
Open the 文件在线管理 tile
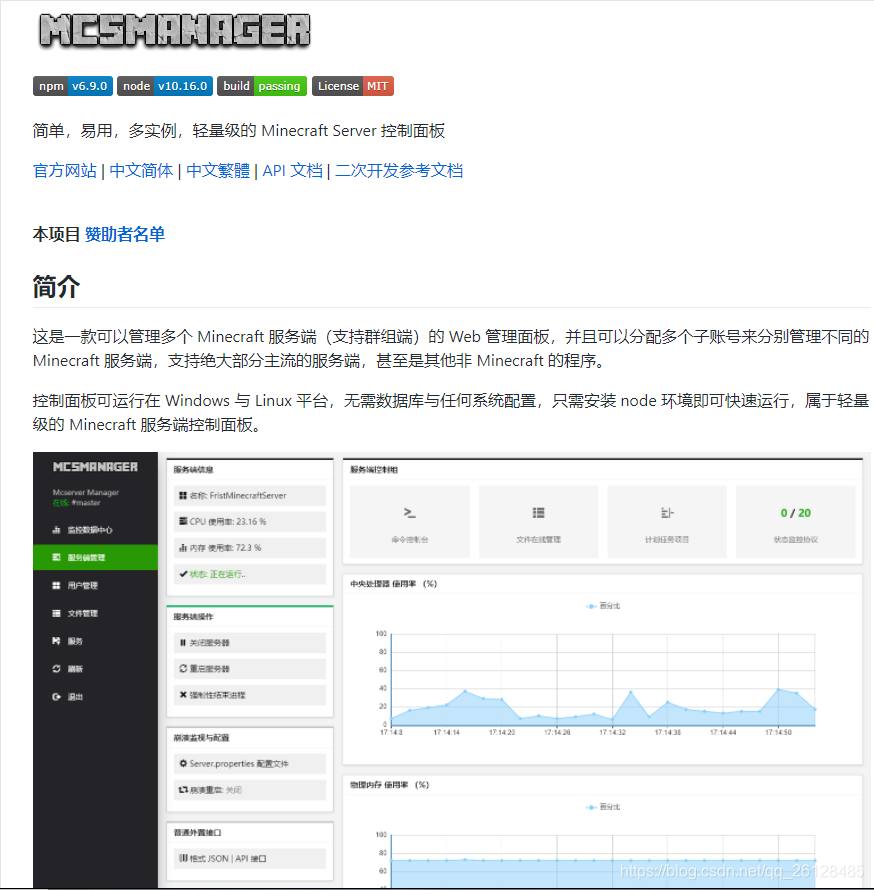pos(539,522)
